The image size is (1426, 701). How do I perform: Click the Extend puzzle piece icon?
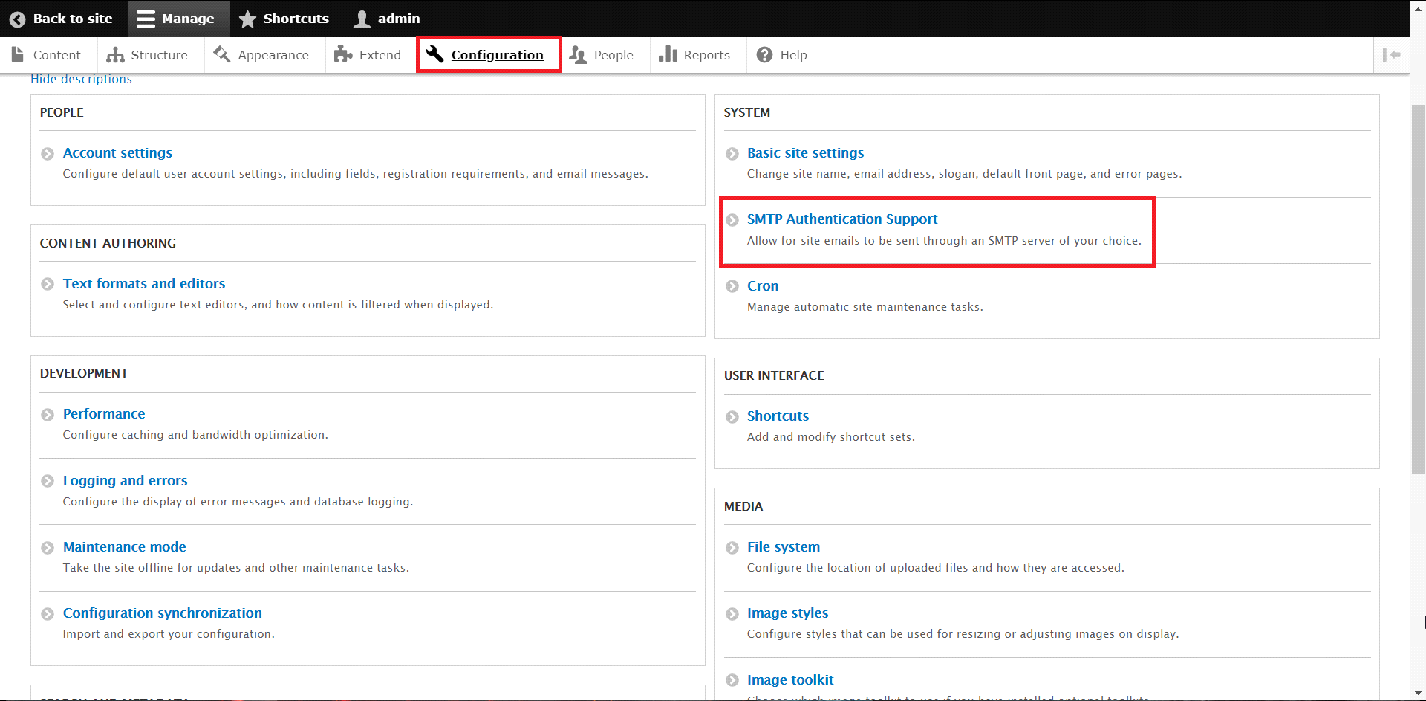343,55
